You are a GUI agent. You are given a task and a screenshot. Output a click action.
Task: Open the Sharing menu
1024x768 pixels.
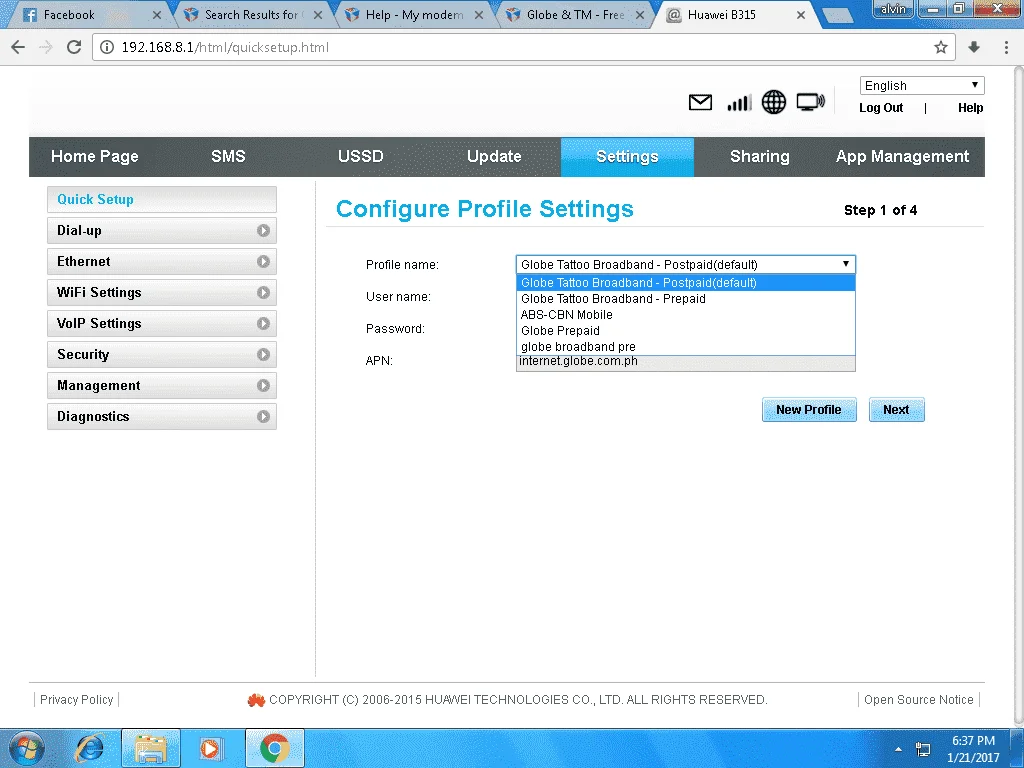pos(760,157)
